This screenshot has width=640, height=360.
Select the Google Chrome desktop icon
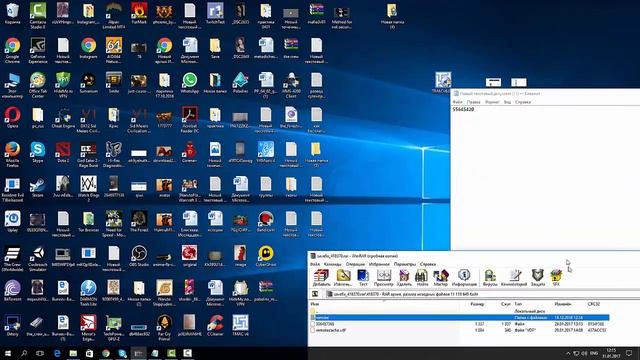13,50
